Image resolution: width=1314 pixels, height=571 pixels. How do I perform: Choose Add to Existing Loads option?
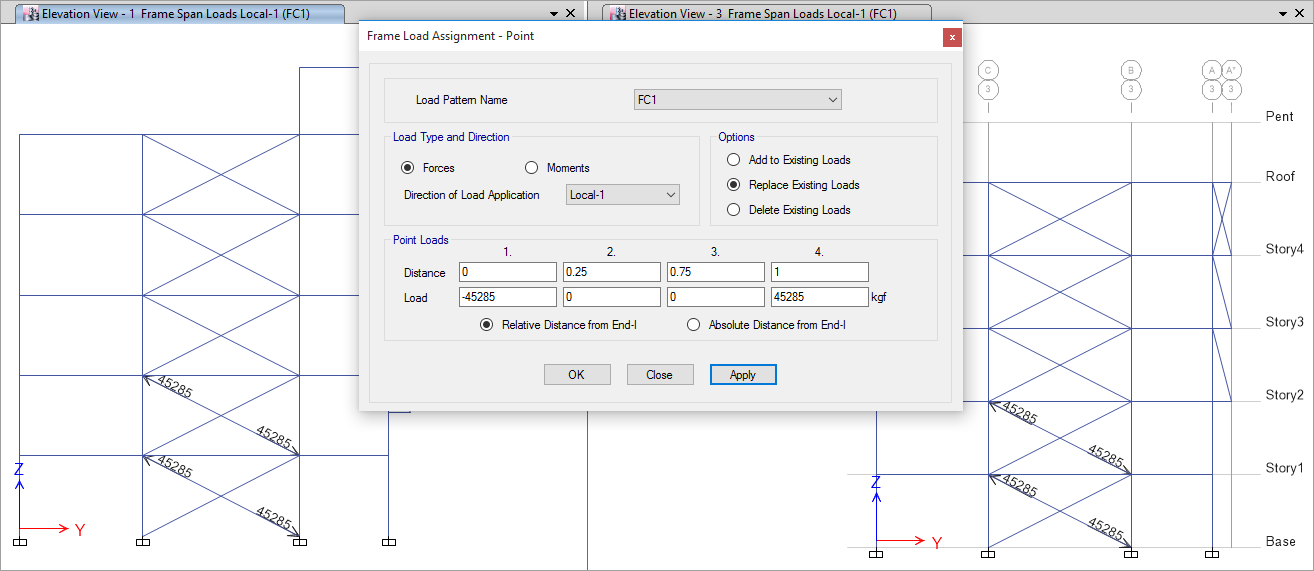tap(734, 160)
